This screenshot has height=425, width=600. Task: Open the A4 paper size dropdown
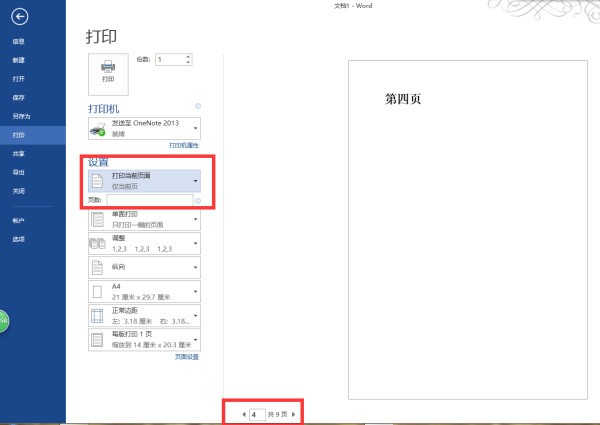click(144, 291)
